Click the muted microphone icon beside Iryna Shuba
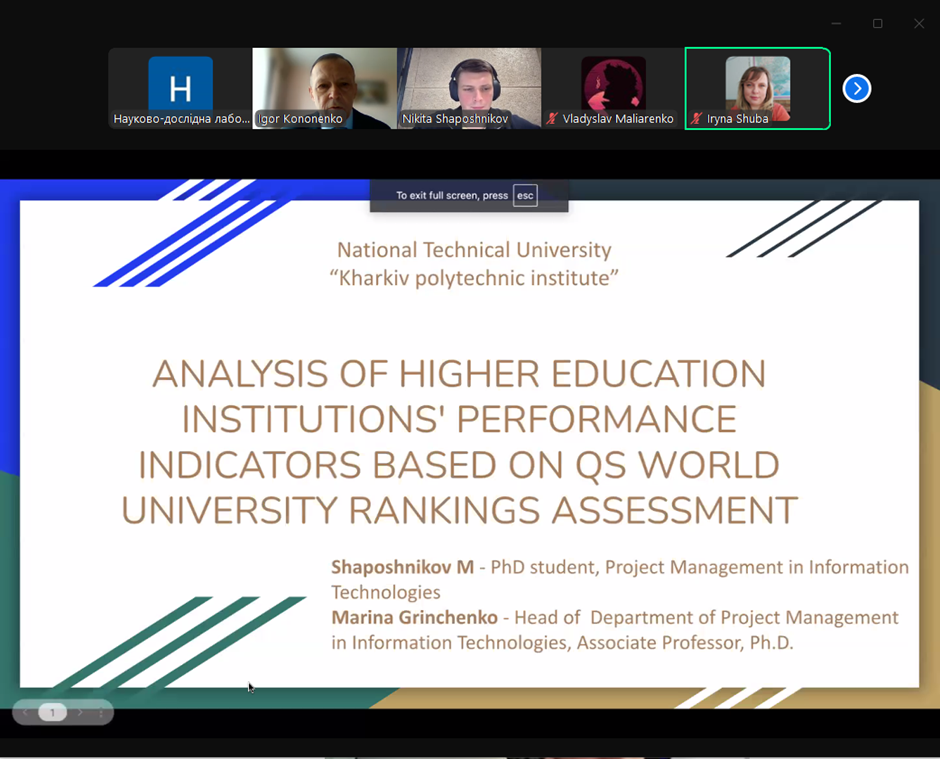This screenshot has width=940, height=759. (x=696, y=119)
